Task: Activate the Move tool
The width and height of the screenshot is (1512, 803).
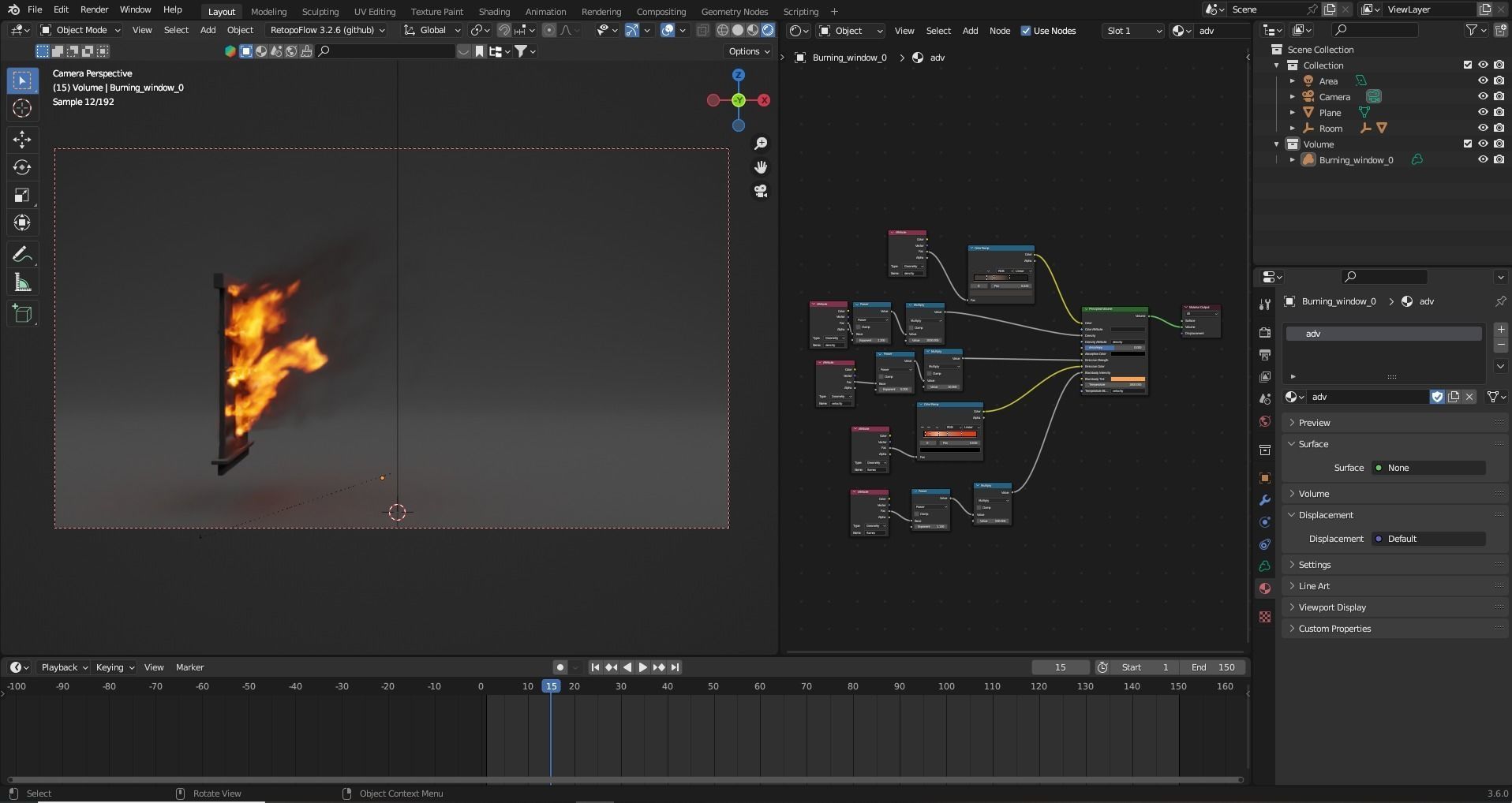Action: tap(22, 140)
